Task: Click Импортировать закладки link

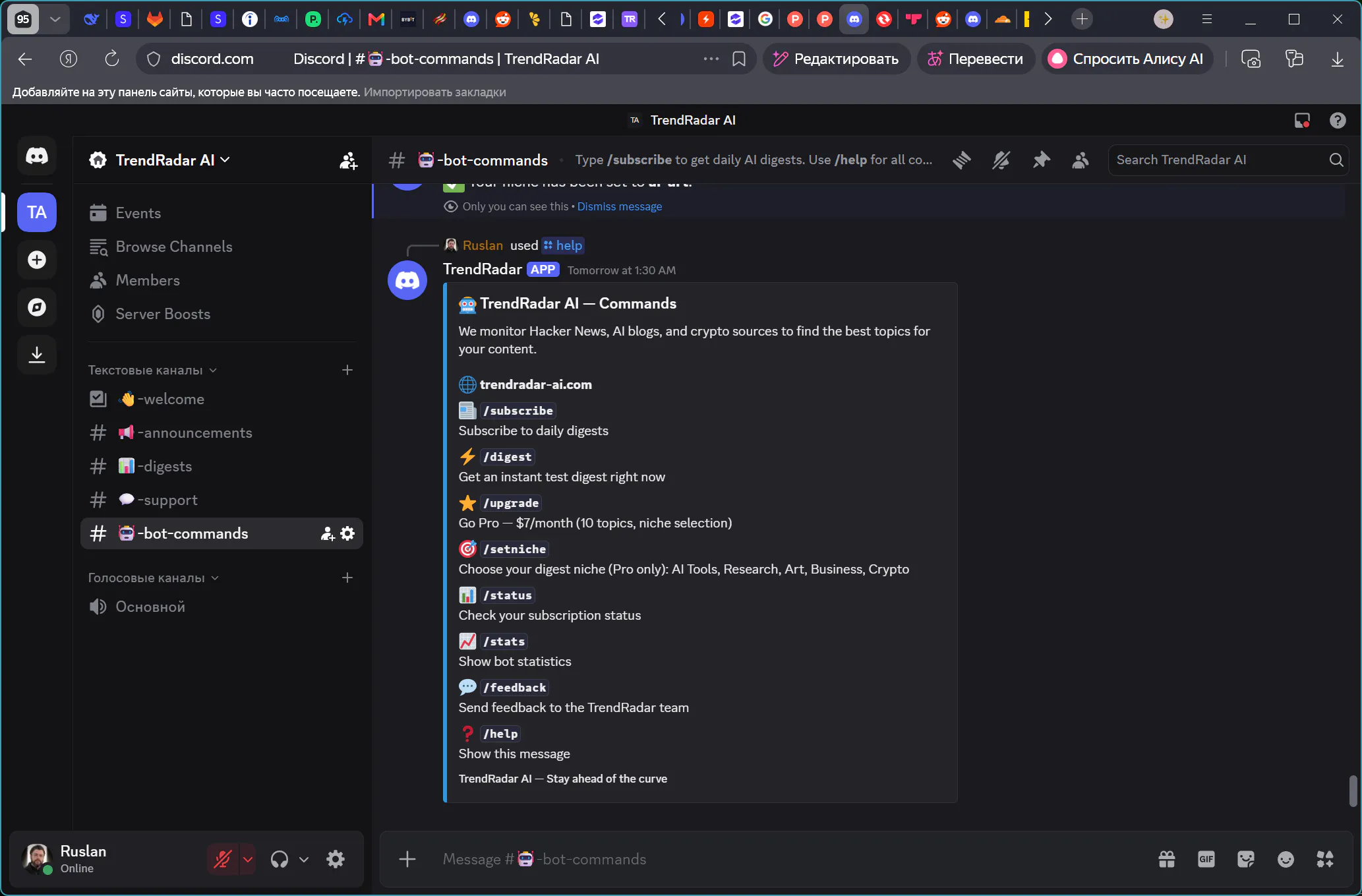Action: pos(434,92)
